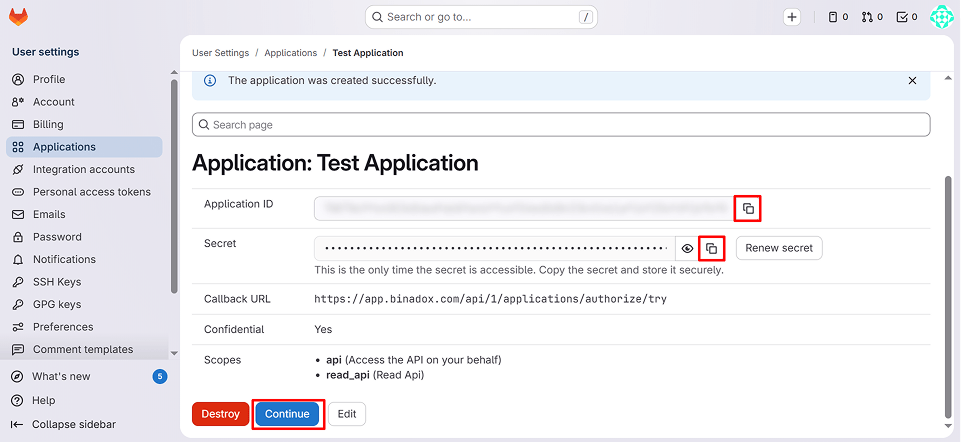Go to User Settings breadcrumb
Image resolution: width=961 pixels, height=442 pixels.
pyautogui.click(x=221, y=53)
